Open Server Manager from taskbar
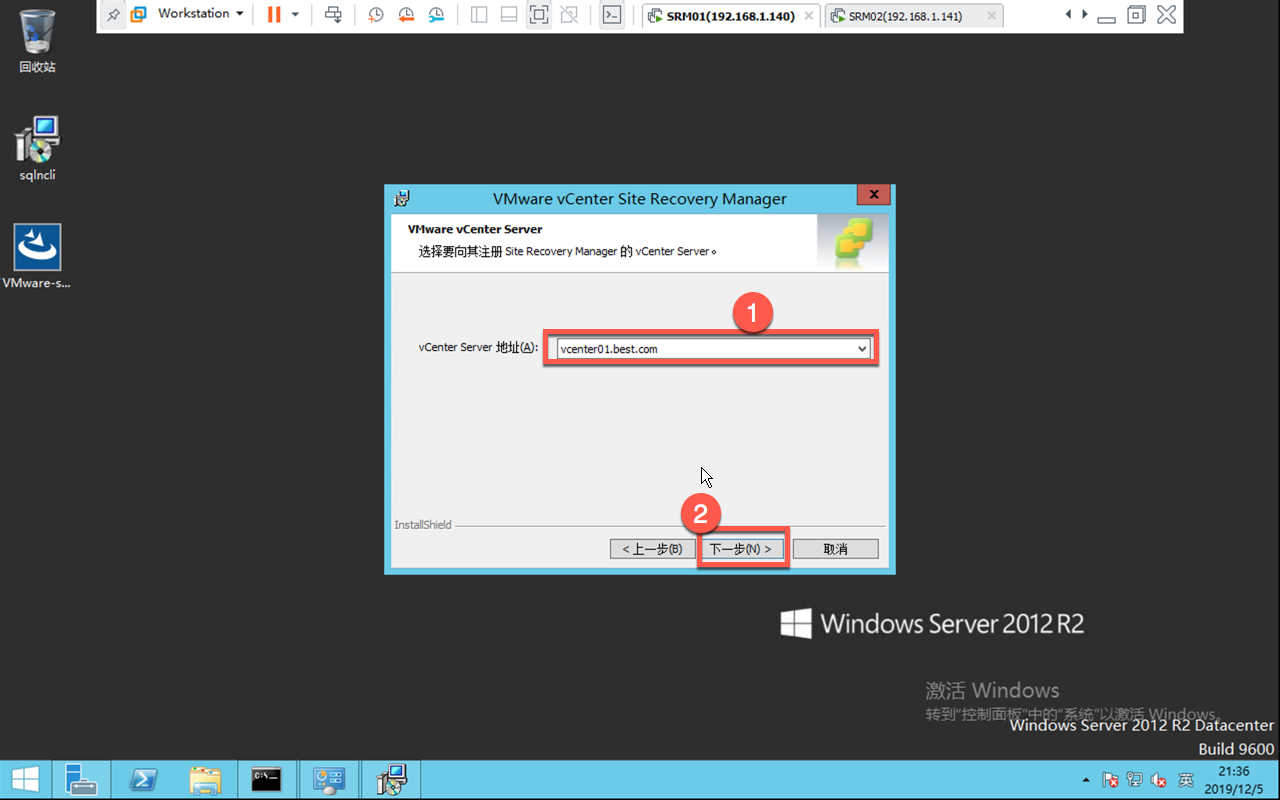 80,780
